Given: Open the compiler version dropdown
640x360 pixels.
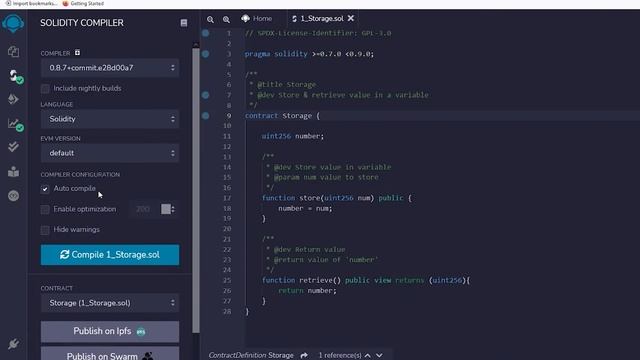Looking at the screenshot, I should coord(110,68).
